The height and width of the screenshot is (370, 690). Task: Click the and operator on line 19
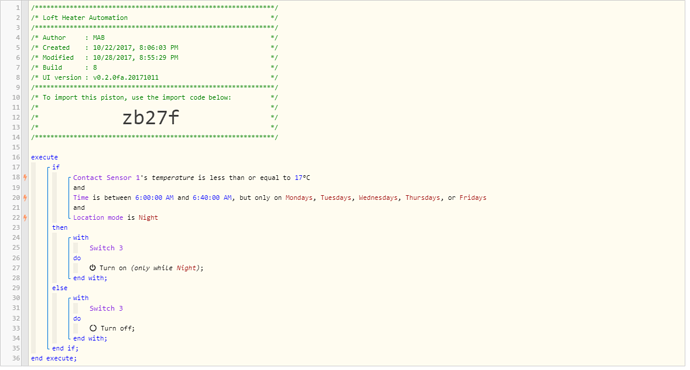[x=79, y=187]
